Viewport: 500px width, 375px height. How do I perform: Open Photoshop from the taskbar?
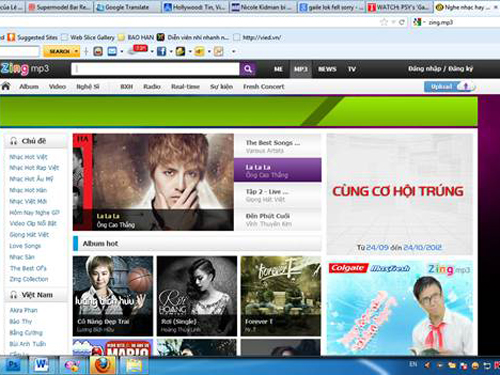pyautogui.click(x=13, y=365)
